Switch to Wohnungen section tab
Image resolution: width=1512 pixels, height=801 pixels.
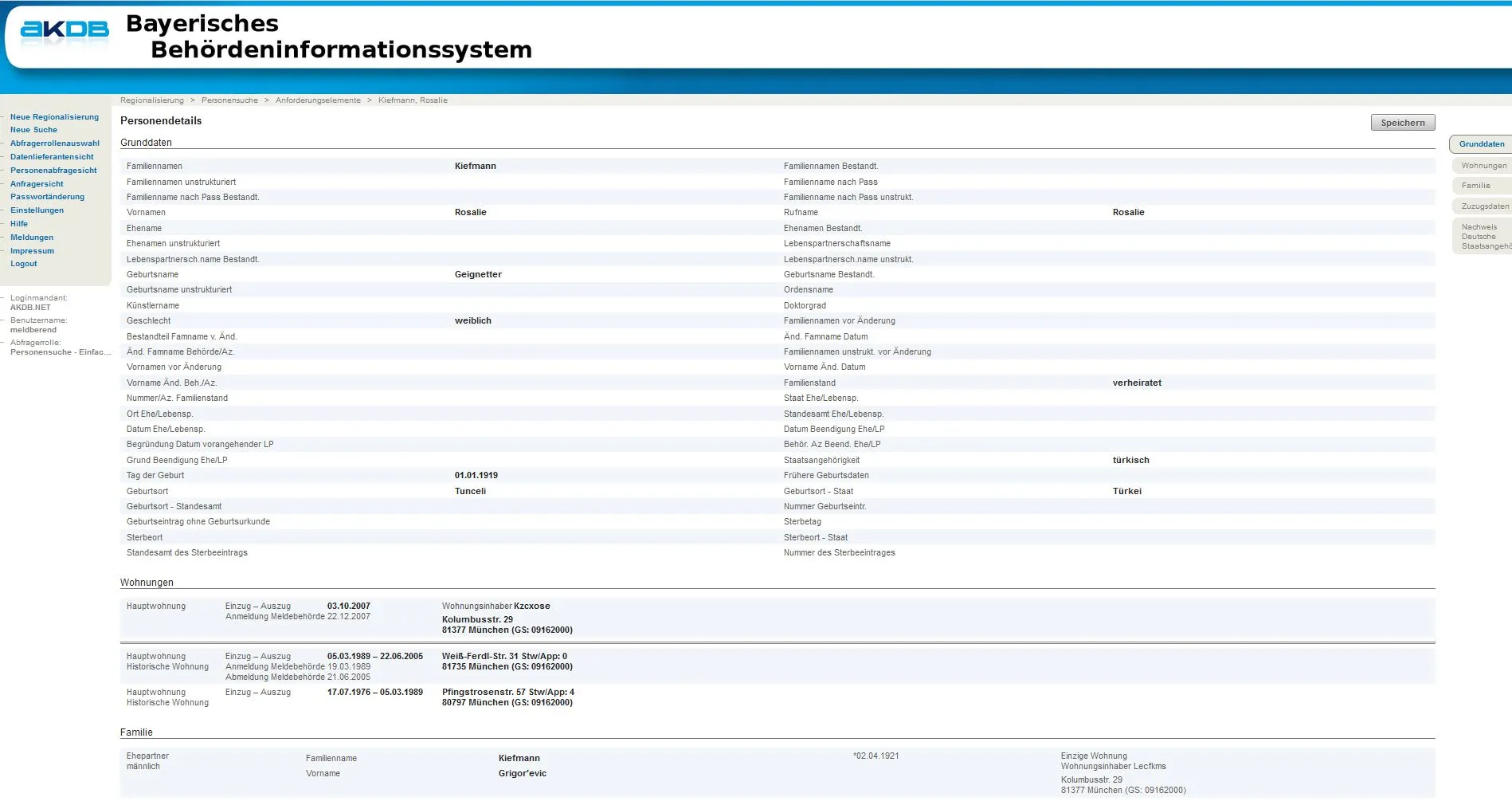coord(1483,166)
